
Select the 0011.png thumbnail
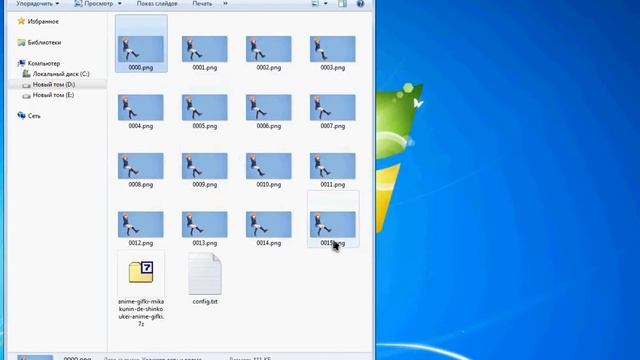coord(333,166)
